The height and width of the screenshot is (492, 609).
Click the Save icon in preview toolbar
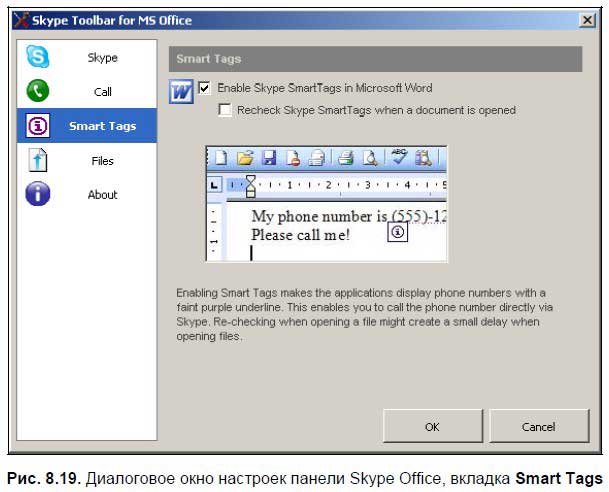(x=268, y=157)
